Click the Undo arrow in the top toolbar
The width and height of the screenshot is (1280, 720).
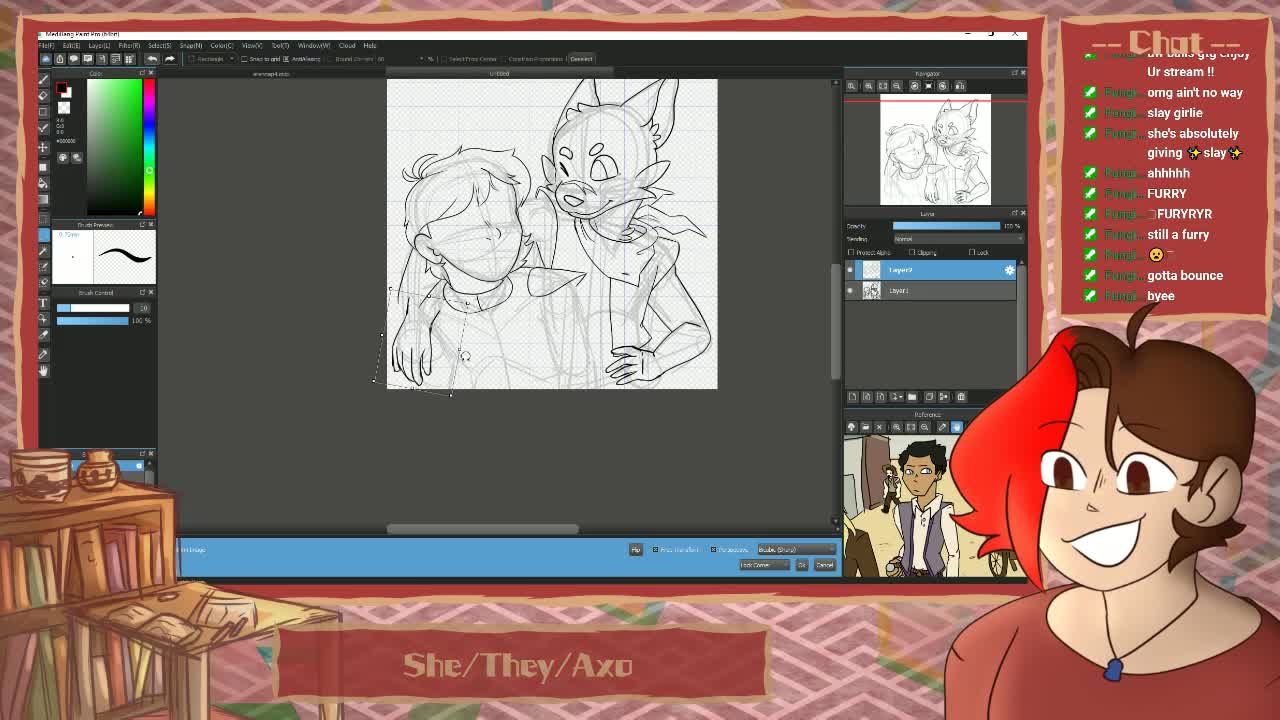(152, 59)
